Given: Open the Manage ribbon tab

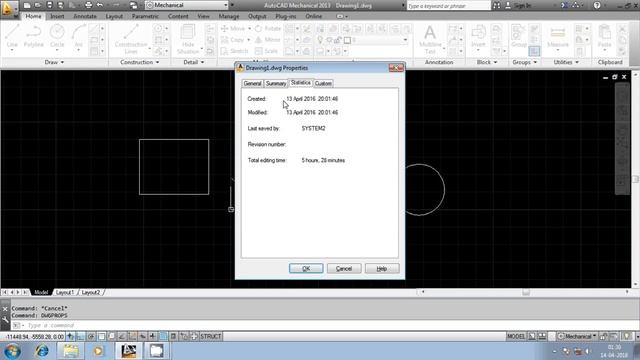Looking at the screenshot, I should 229,16.
